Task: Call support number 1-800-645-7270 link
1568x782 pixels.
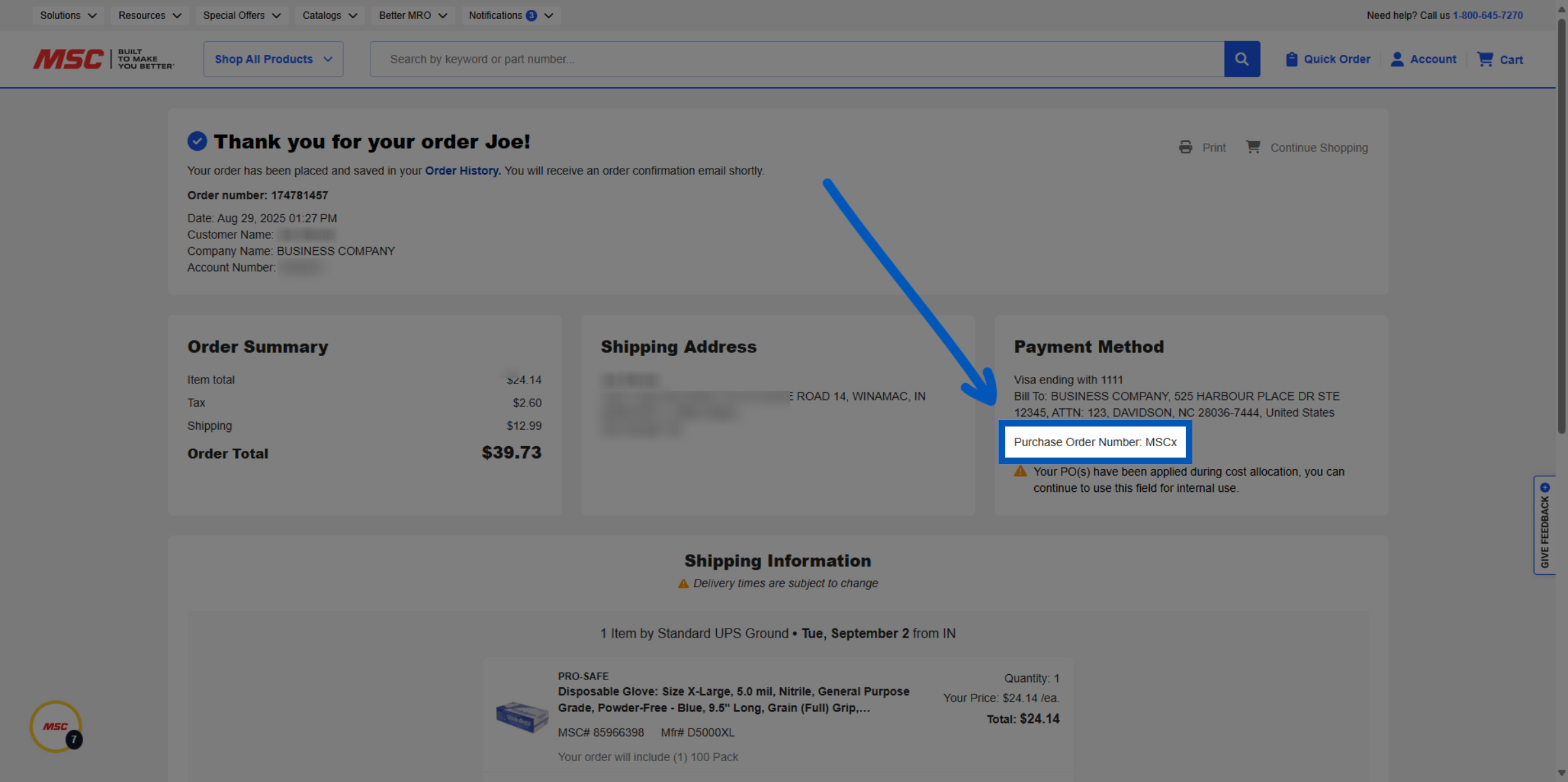Action: click(1488, 15)
